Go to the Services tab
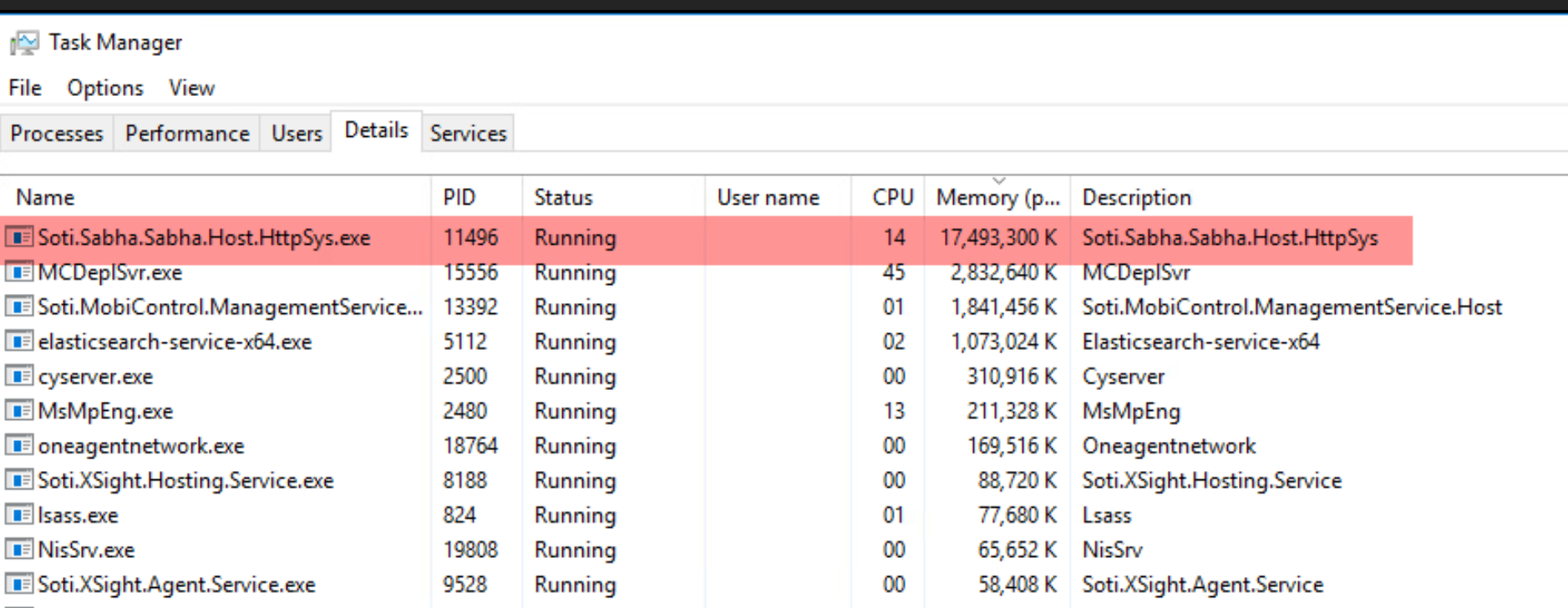The image size is (1568, 608). tap(468, 134)
